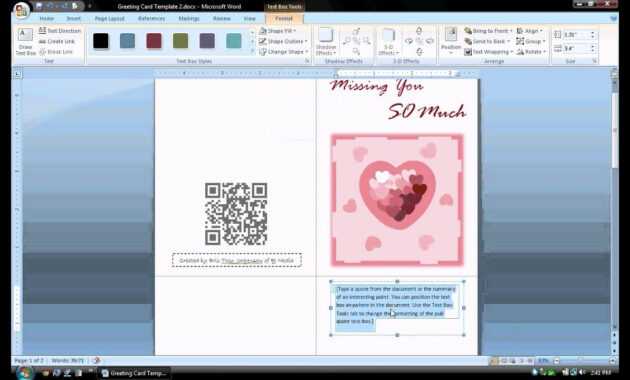Select the Format tab
The width and height of the screenshot is (630, 380).
tap(284, 18)
